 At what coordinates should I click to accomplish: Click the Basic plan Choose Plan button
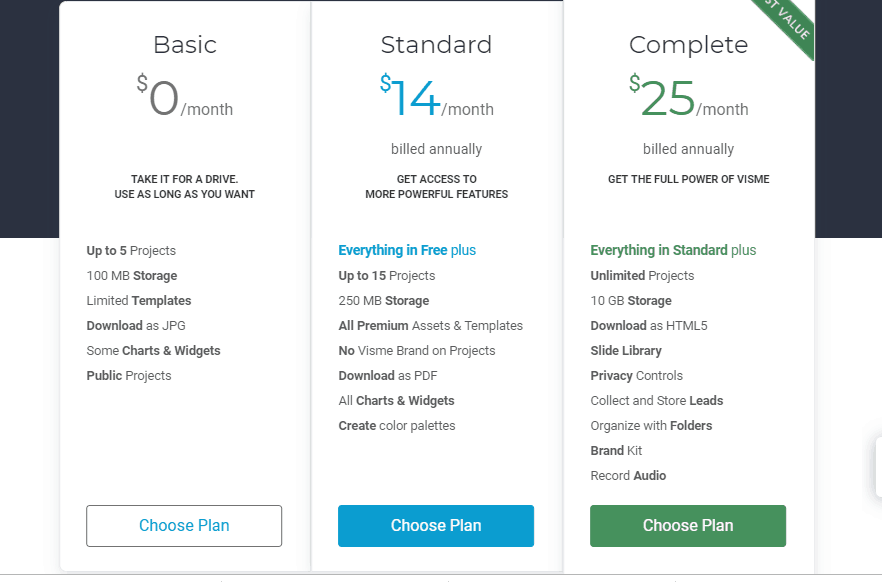184,526
